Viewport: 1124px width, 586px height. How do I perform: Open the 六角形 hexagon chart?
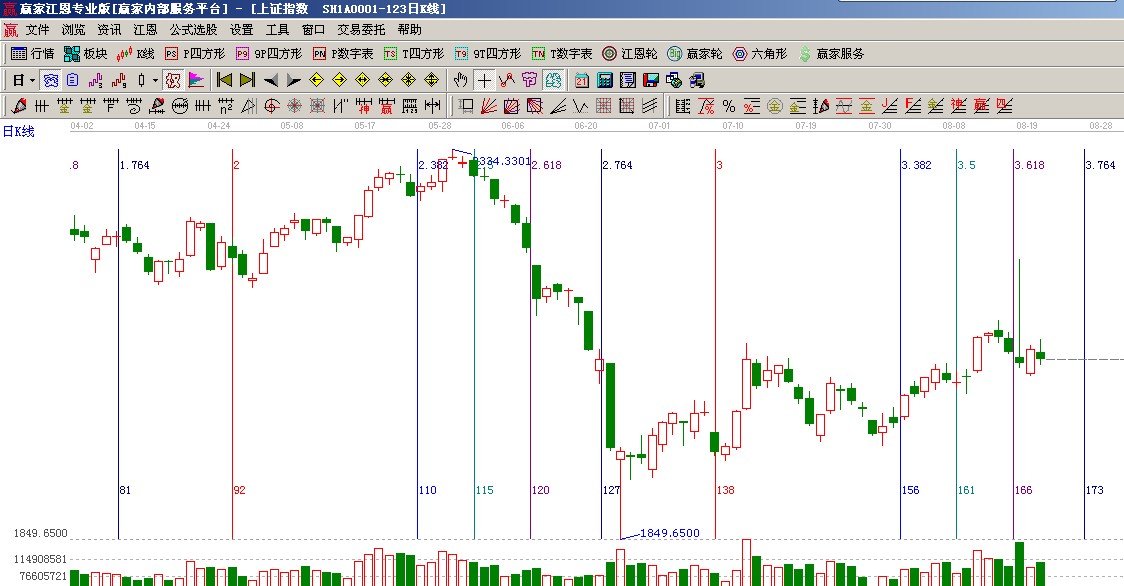(x=761, y=54)
